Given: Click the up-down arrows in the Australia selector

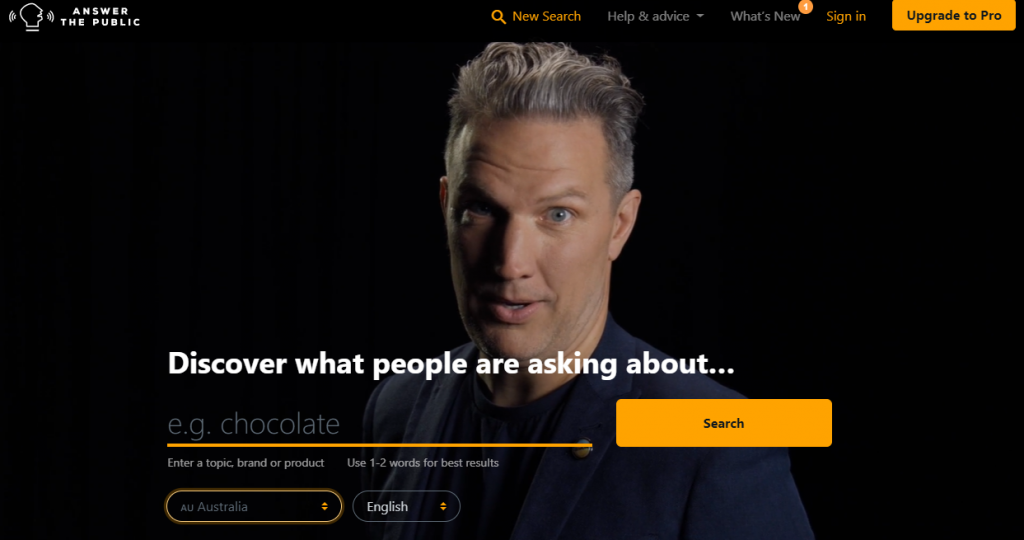Looking at the screenshot, I should click(x=325, y=507).
